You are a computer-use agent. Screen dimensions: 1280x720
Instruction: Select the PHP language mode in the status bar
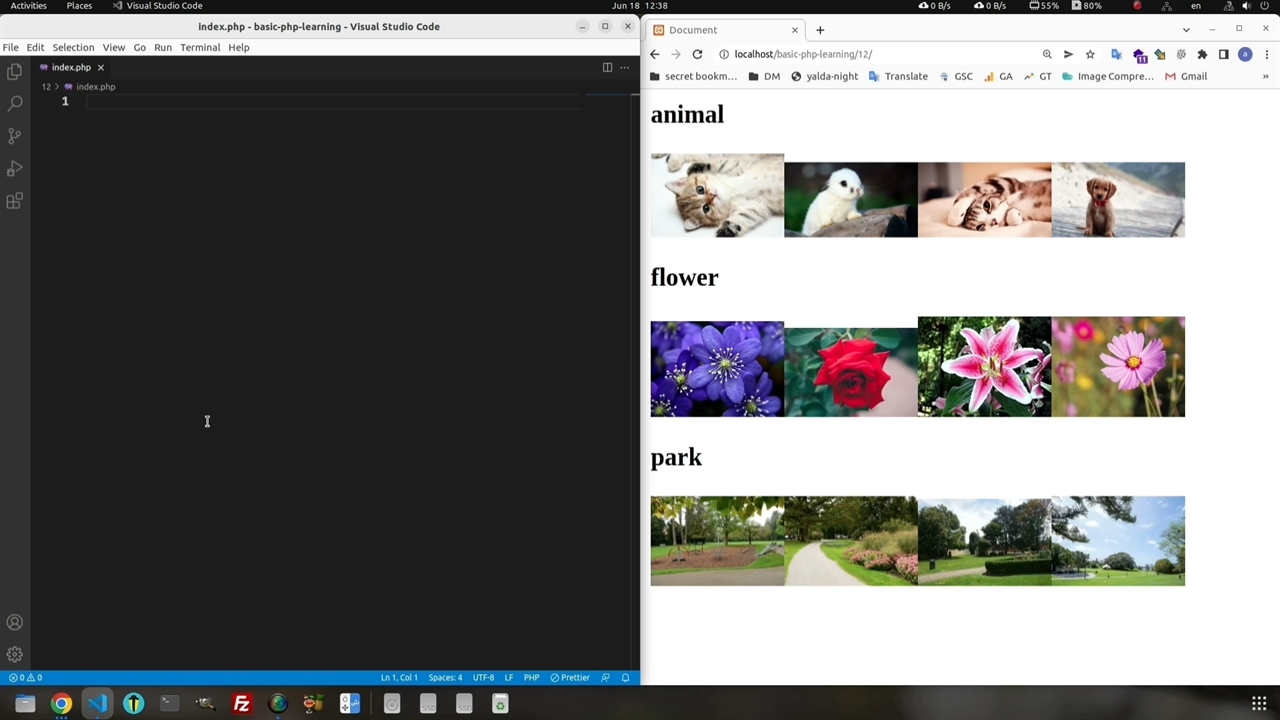(x=531, y=677)
